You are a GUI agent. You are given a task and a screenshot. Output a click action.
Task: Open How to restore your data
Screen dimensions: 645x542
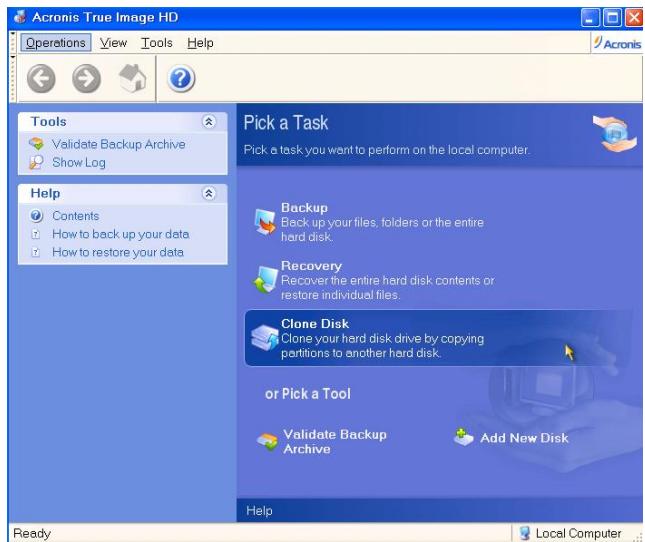[x=118, y=252]
